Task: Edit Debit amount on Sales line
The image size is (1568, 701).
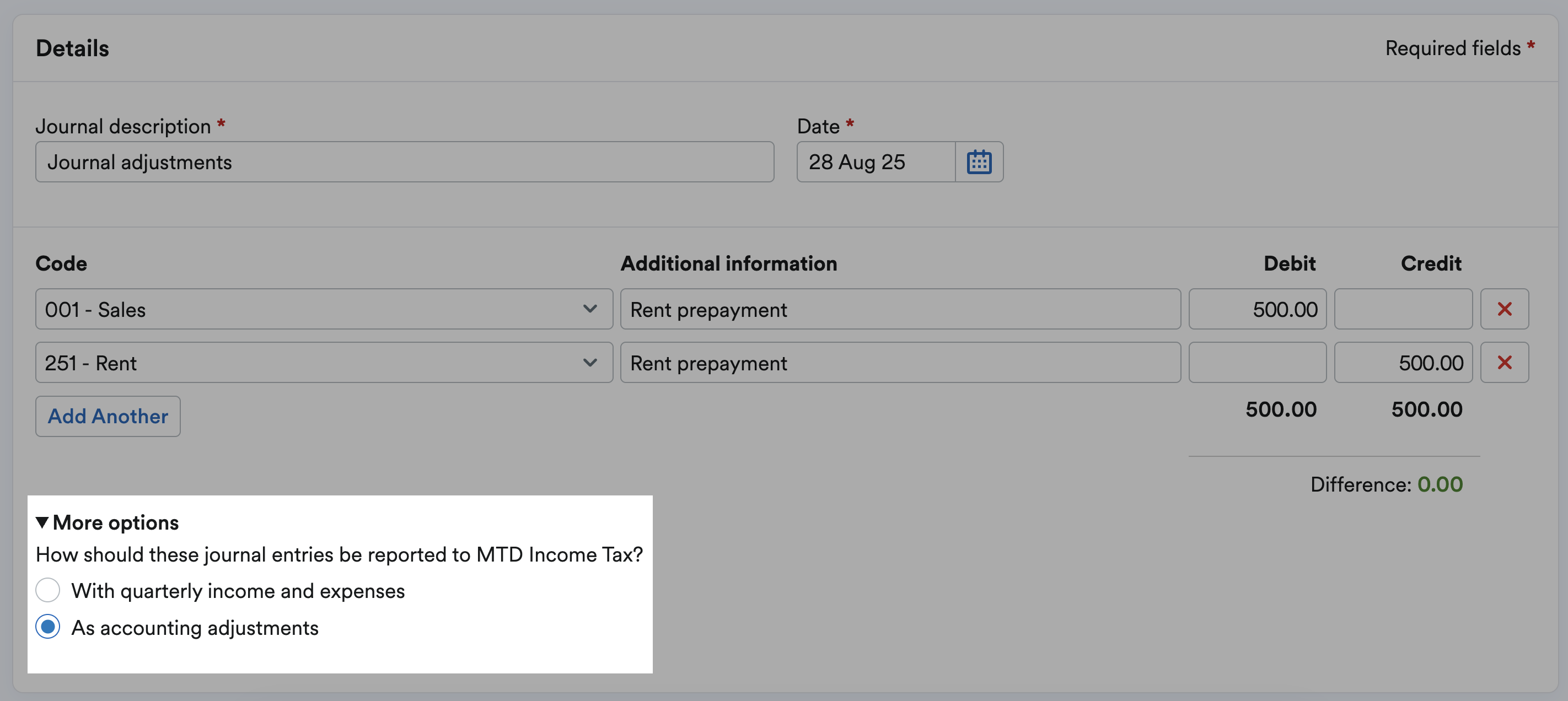Action: pyautogui.click(x=1258, y=309)
